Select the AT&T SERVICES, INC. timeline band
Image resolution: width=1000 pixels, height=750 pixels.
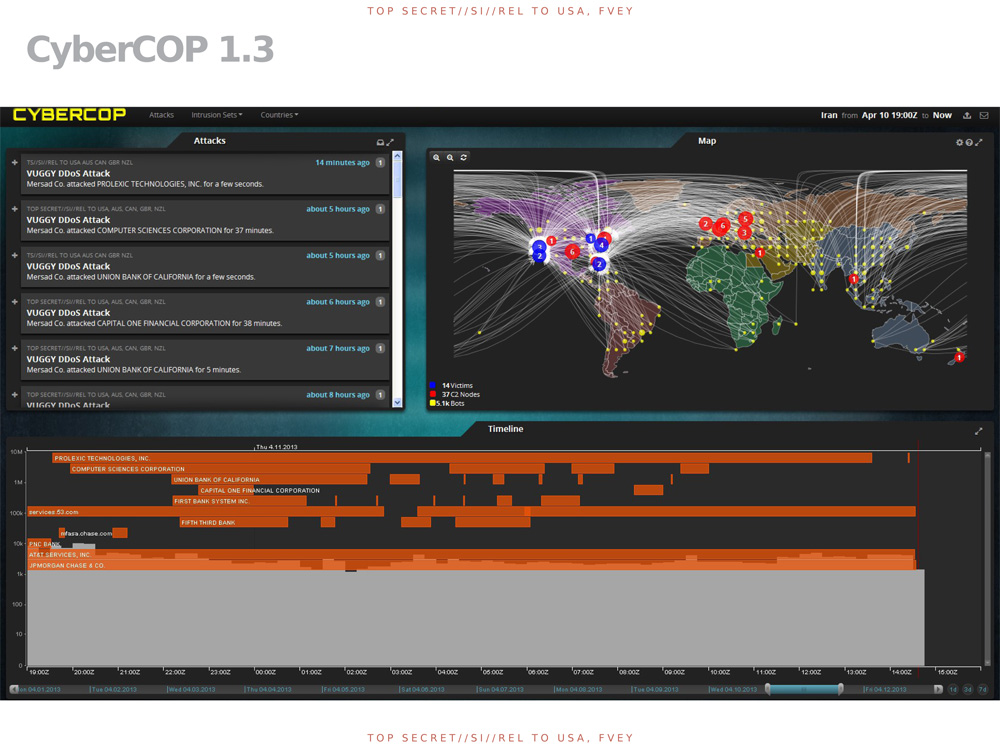(471, 555)
